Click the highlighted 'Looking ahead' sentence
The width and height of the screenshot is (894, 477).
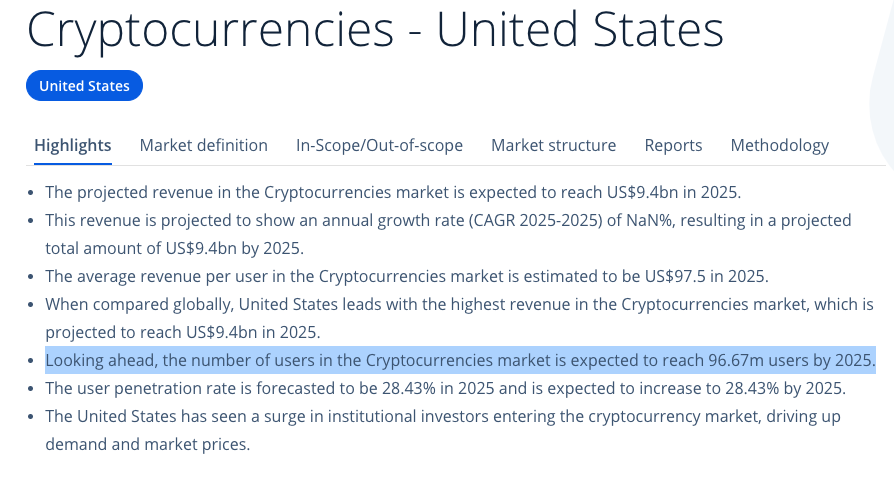click(461, 360)
